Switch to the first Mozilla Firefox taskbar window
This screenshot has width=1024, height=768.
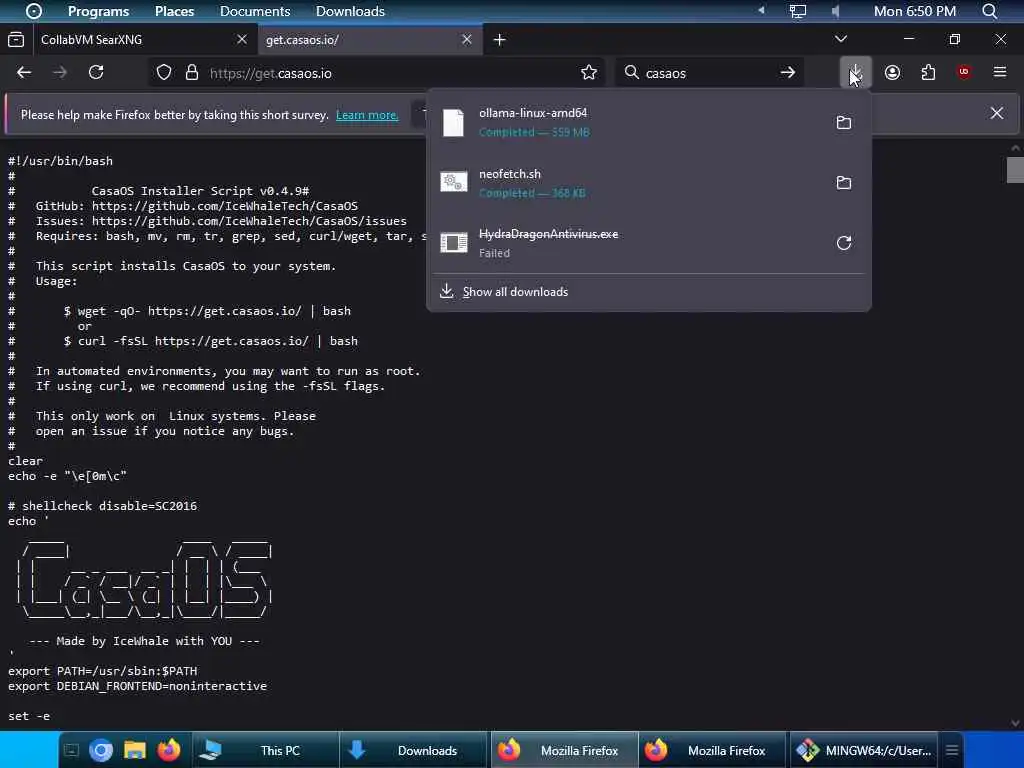coord(564,750)
